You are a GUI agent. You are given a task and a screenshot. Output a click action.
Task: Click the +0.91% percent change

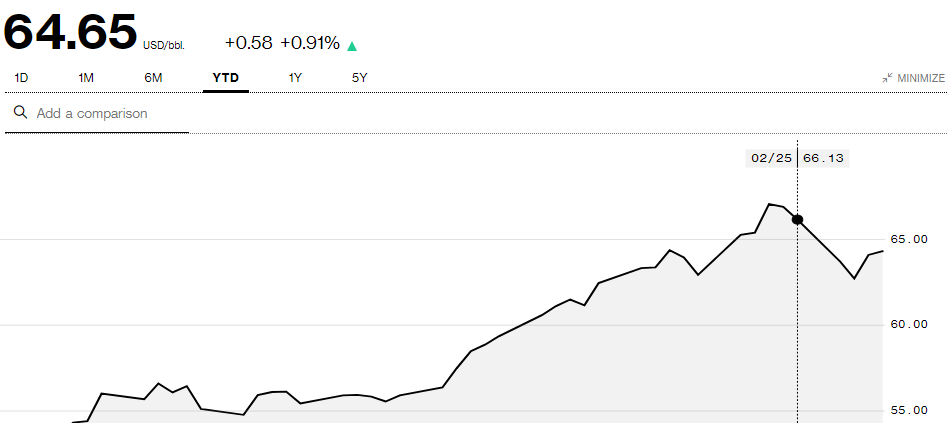(310, 43)
